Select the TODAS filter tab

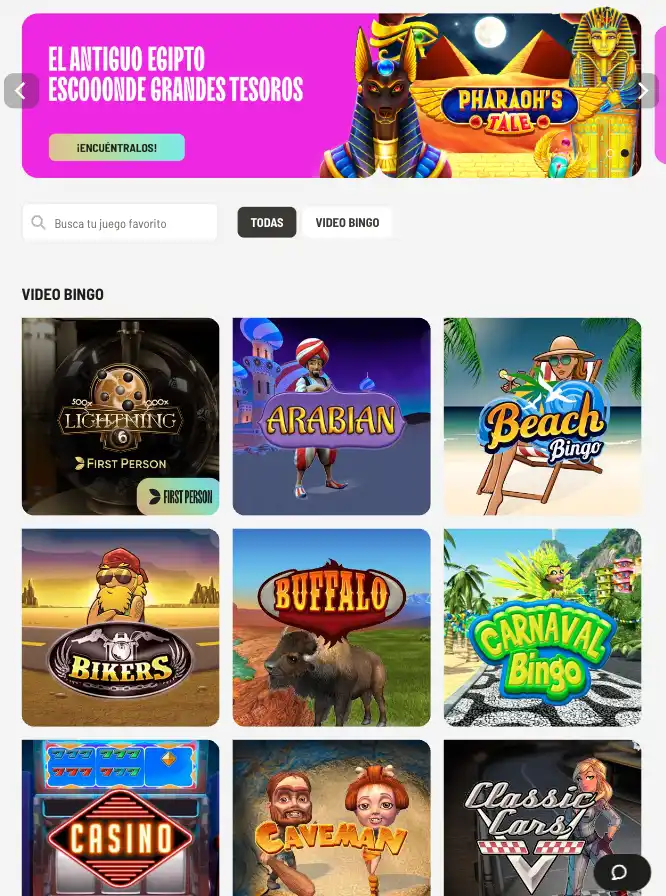(267, 222)
